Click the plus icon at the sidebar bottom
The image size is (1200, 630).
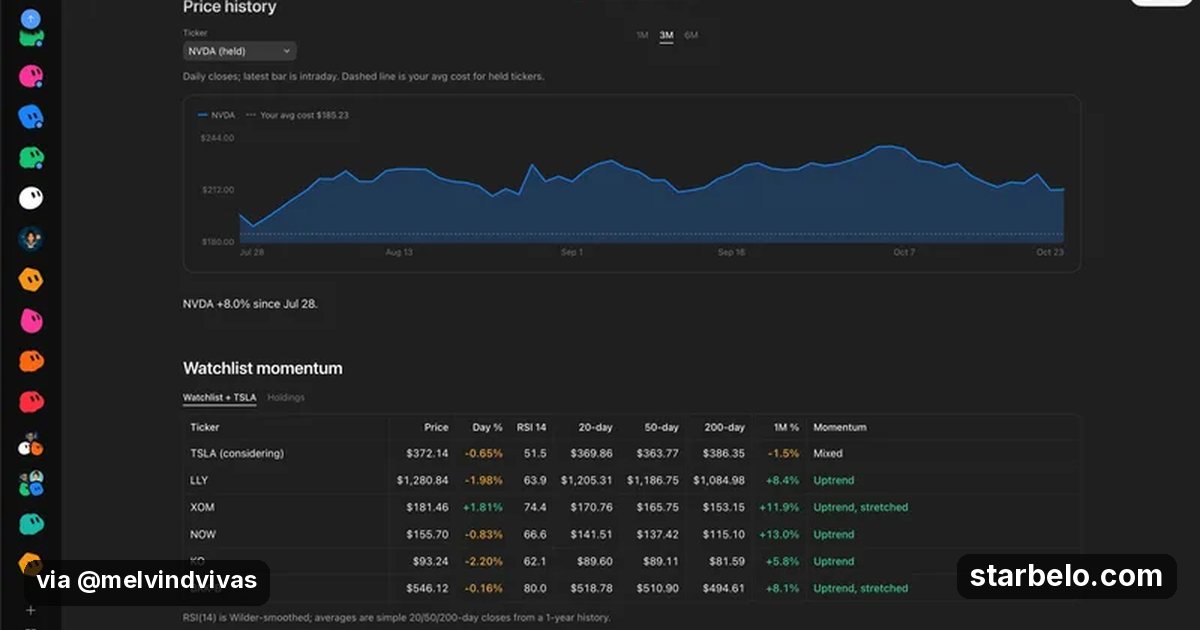pyautogui.click(x=31, y=609)
